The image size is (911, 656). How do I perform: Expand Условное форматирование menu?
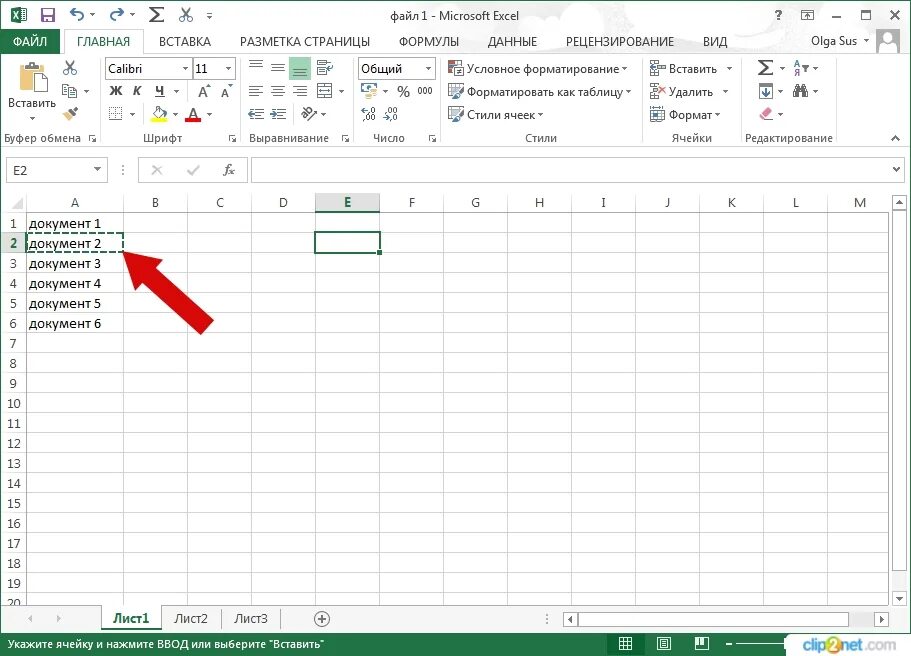pyautogui.click(x=539, y=69)
